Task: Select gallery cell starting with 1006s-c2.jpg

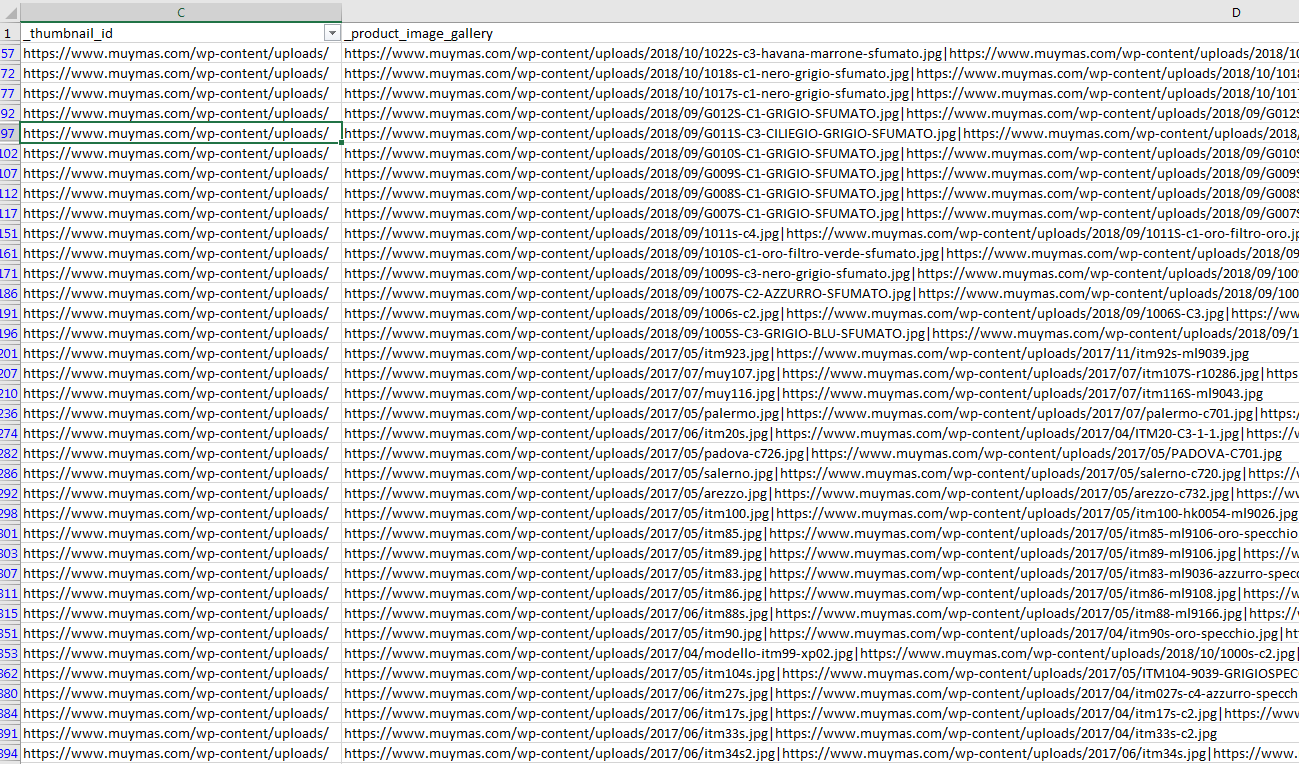Action: [820, 313]
